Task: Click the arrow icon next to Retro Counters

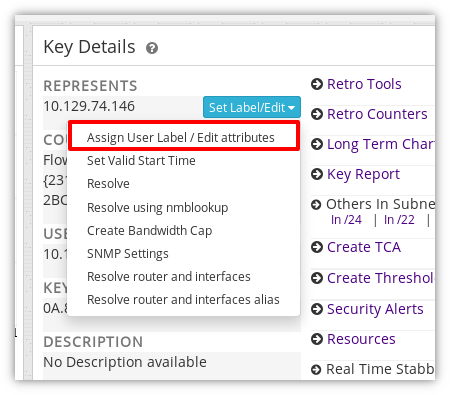Action: [317, 114]
